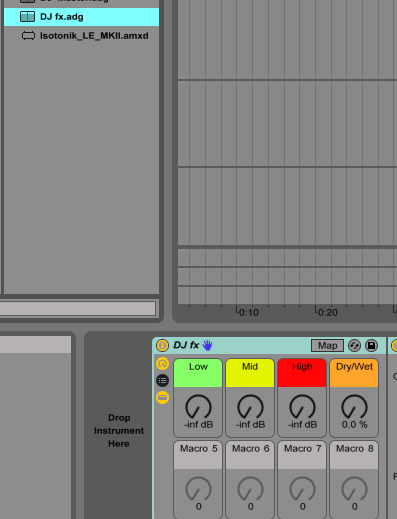This screenshot has height=519, width=397.
Task: Click the Macro 8 knob
Action: coord(354,489)
